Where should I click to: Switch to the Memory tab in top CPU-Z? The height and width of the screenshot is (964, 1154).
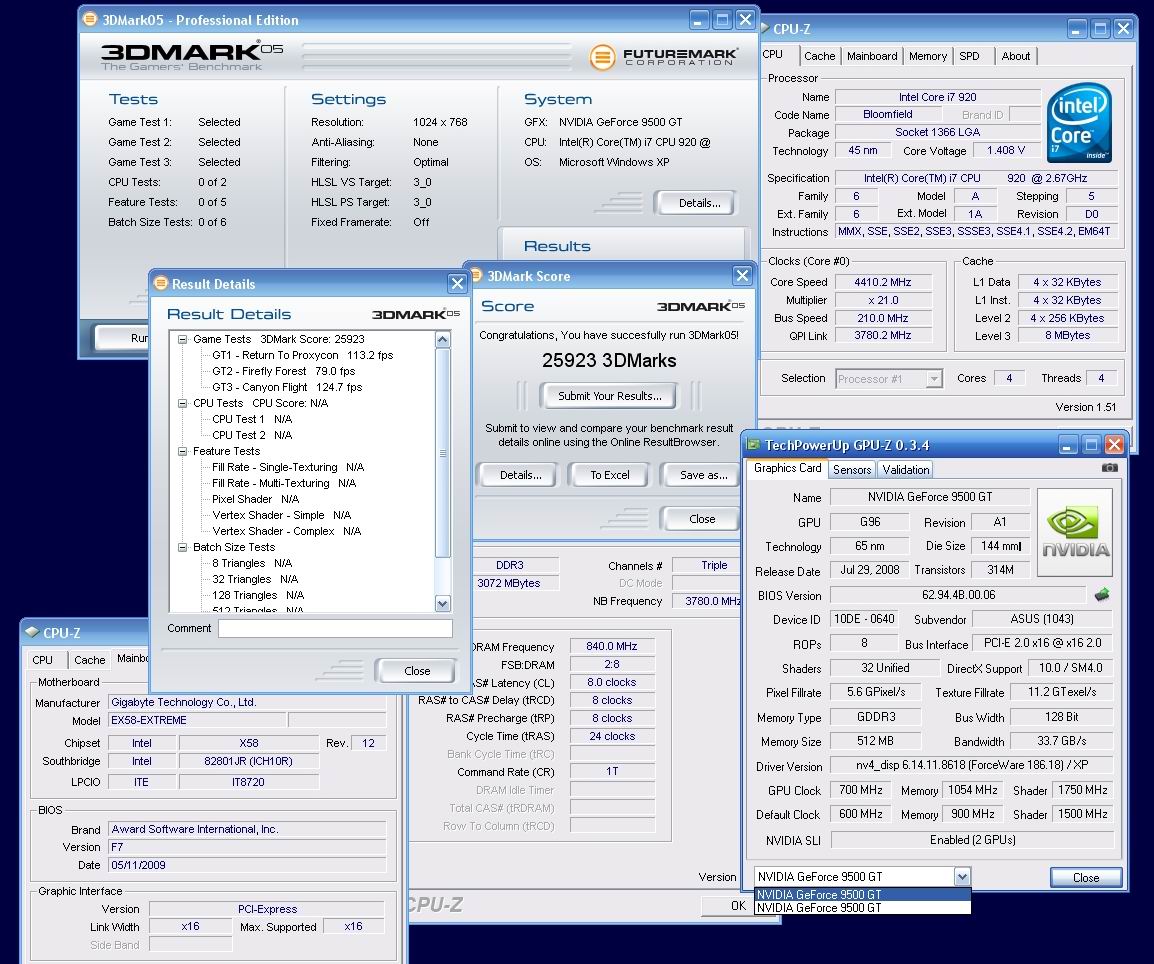coord(927,56)
